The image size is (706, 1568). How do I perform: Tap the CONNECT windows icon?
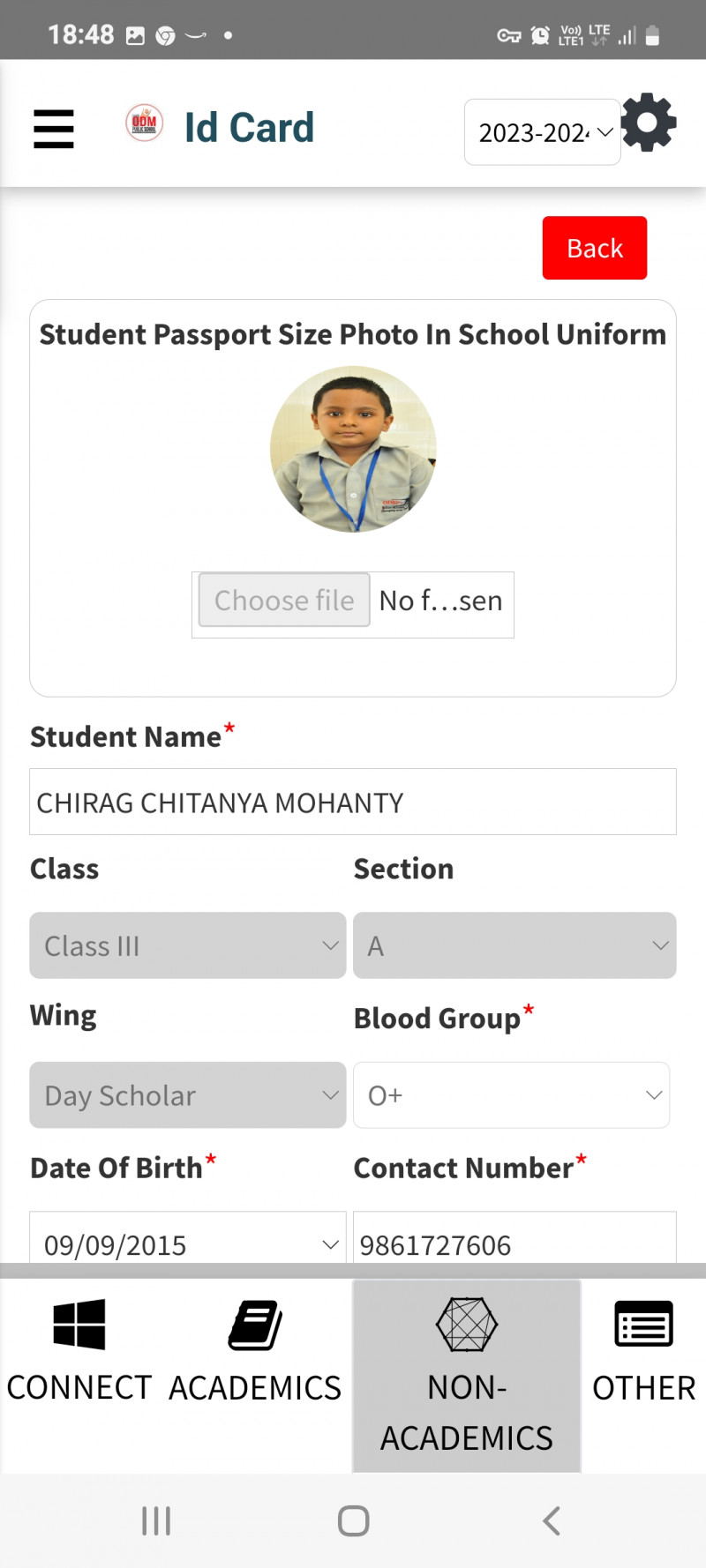click(x=79, y=1324)
